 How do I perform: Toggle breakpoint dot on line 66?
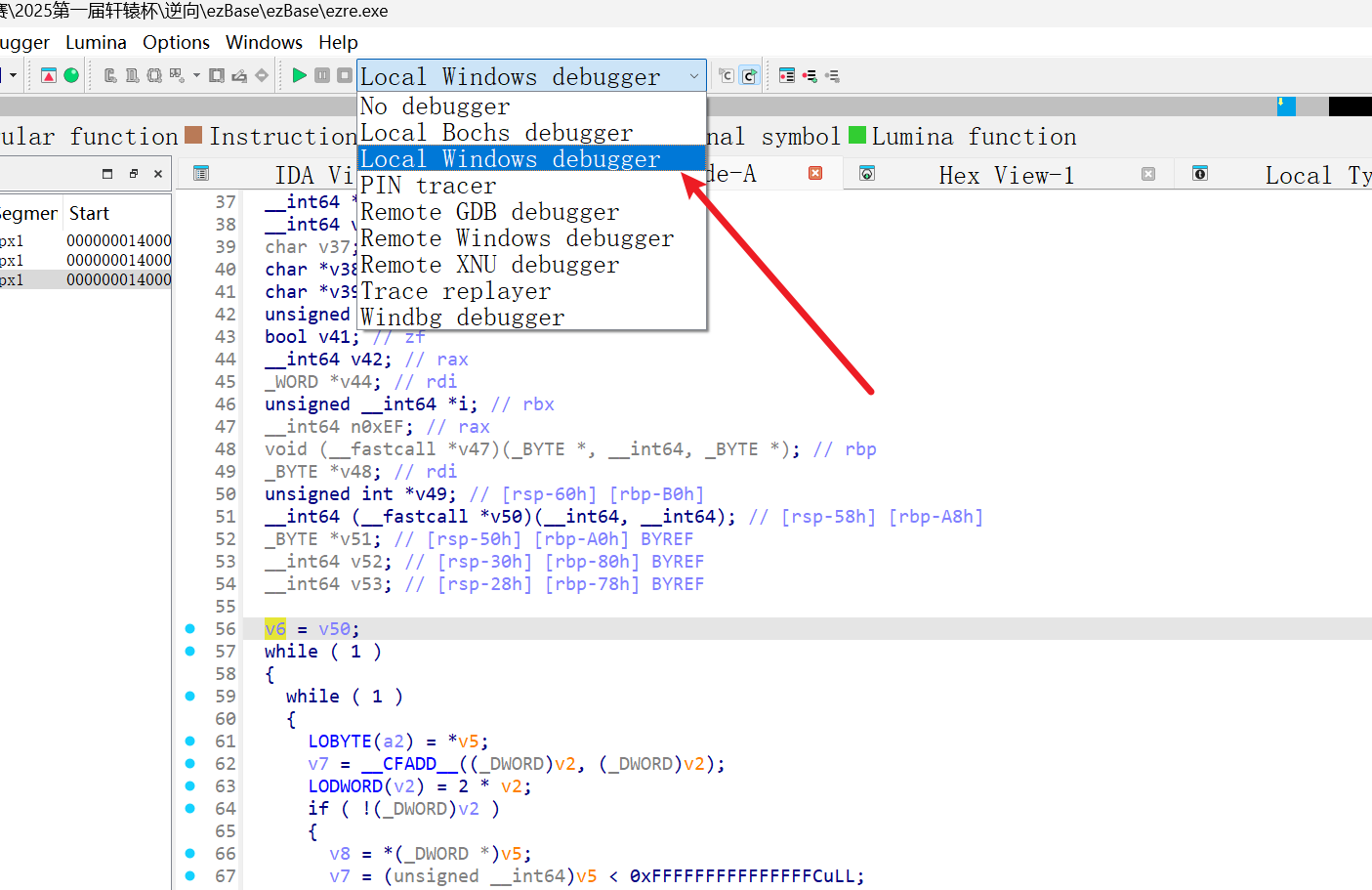click(190, 854)
